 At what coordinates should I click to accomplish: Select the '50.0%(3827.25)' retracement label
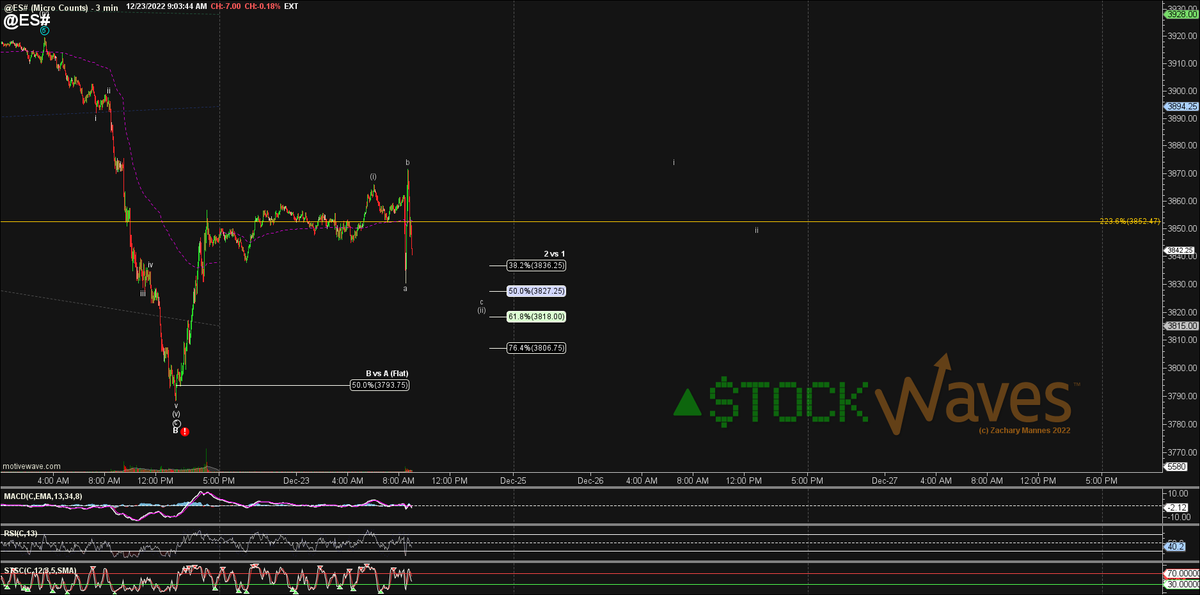536,291
